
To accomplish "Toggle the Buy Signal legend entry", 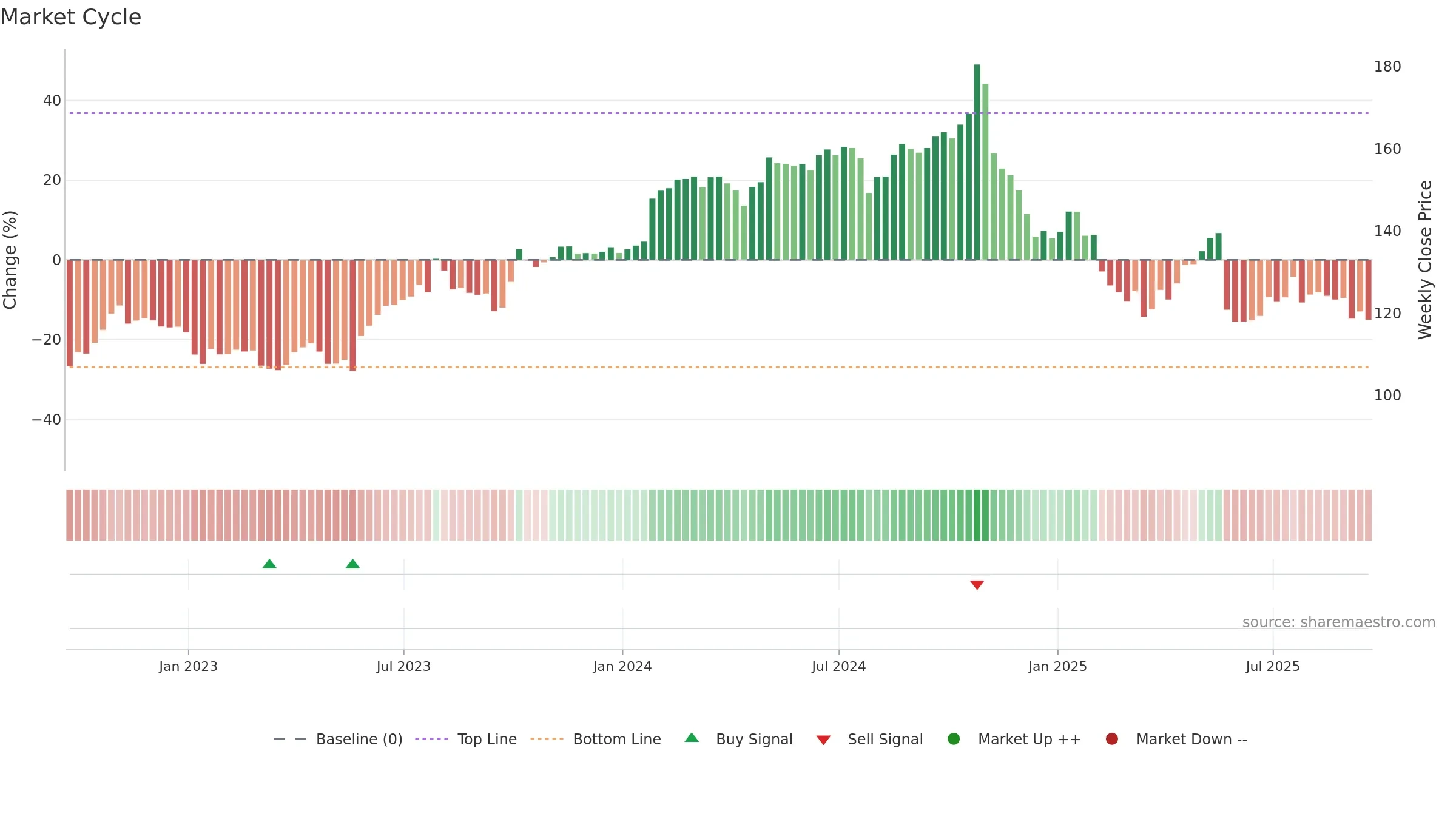I will [738, 739].
